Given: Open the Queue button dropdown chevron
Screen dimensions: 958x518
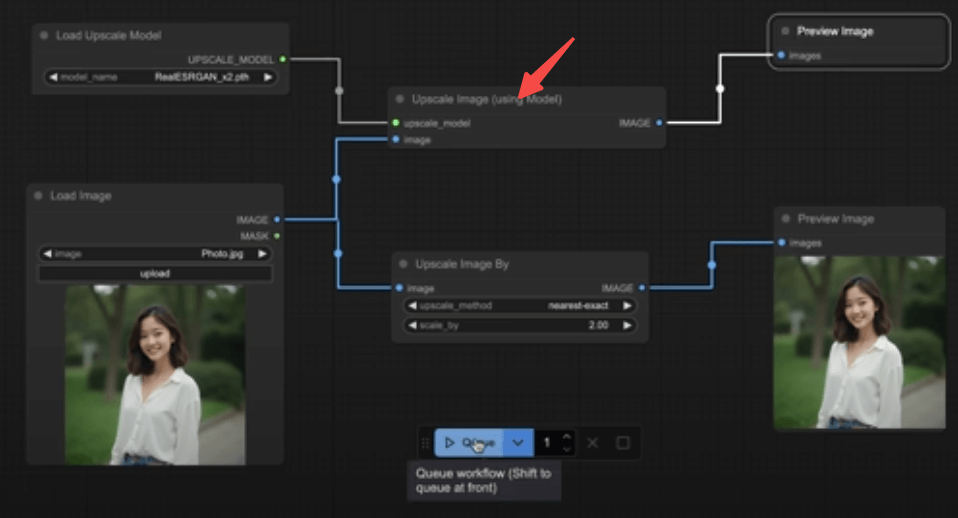Looking at the screenshot, I should (517, 442).
